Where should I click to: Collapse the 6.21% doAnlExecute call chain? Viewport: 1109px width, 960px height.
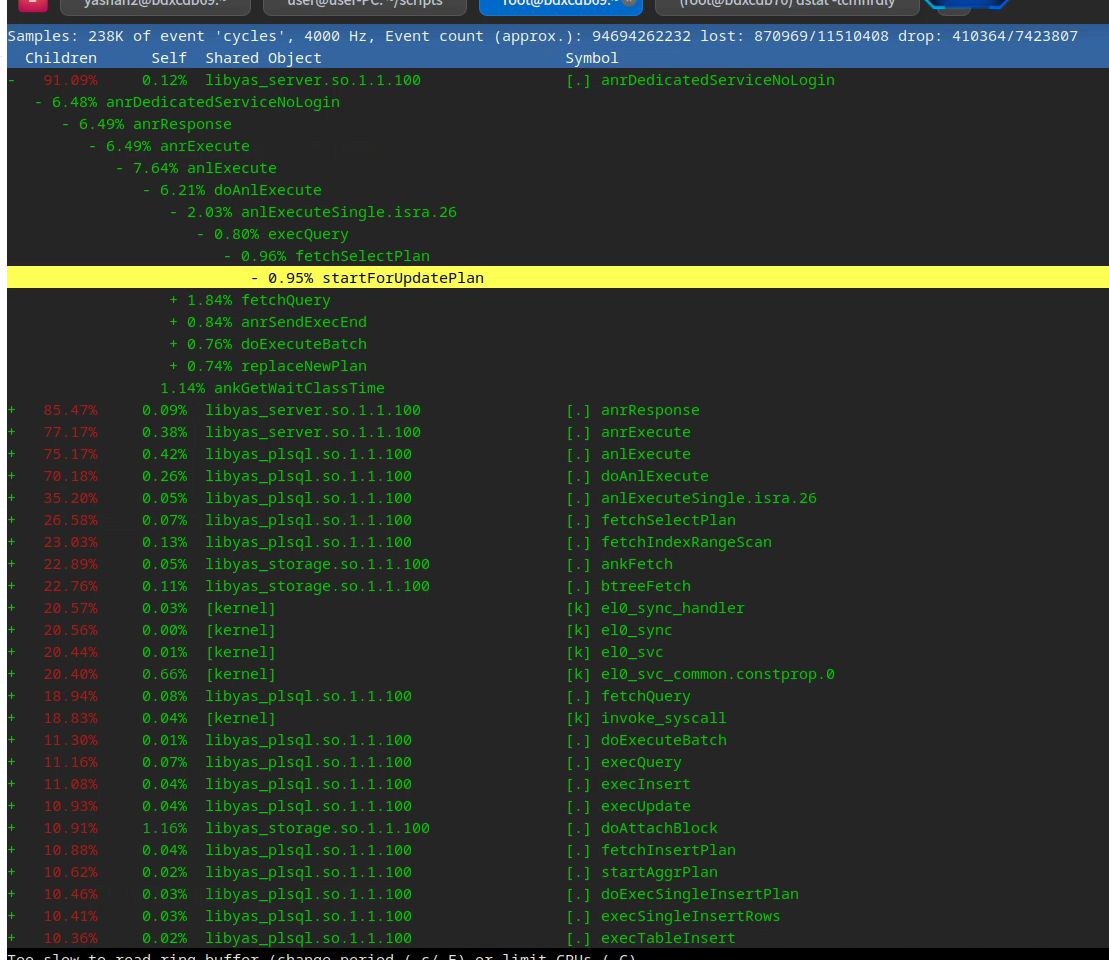click(147, 190)
